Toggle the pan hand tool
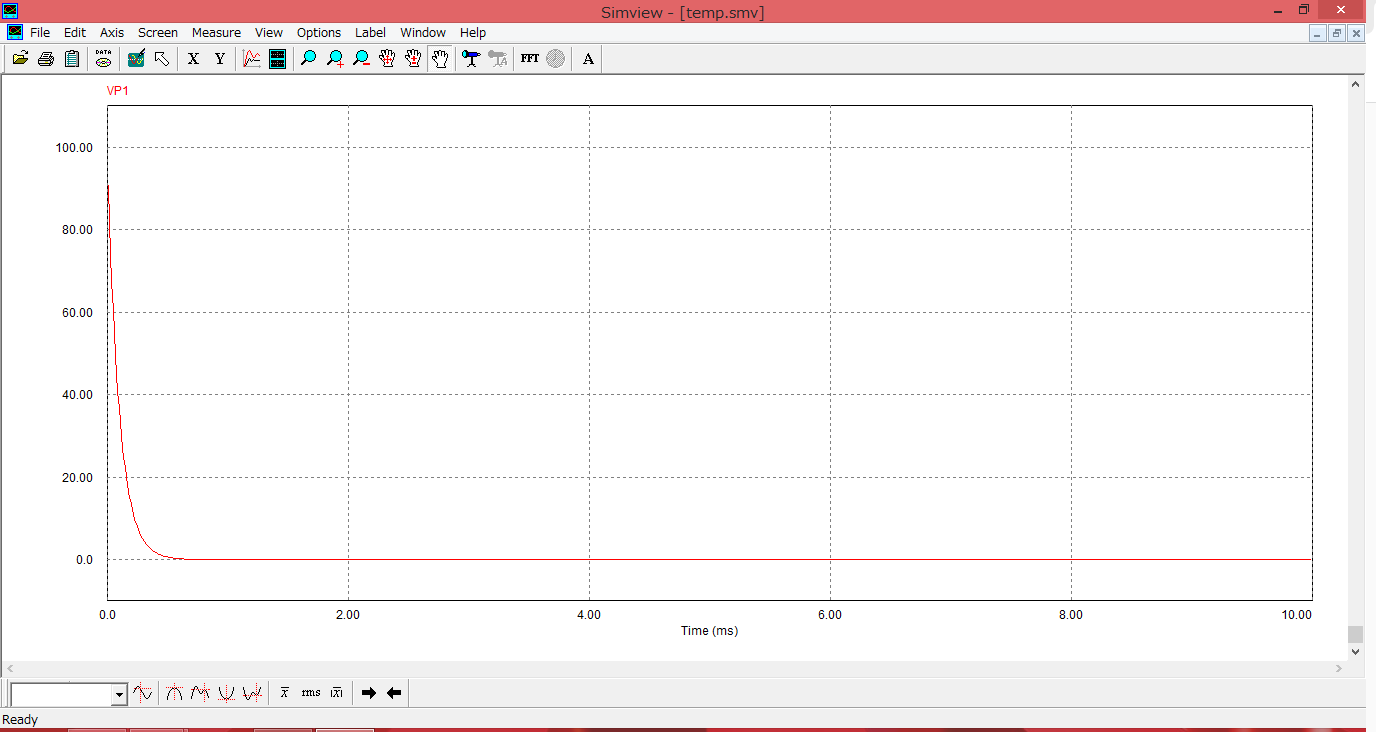 coord(439,59)
